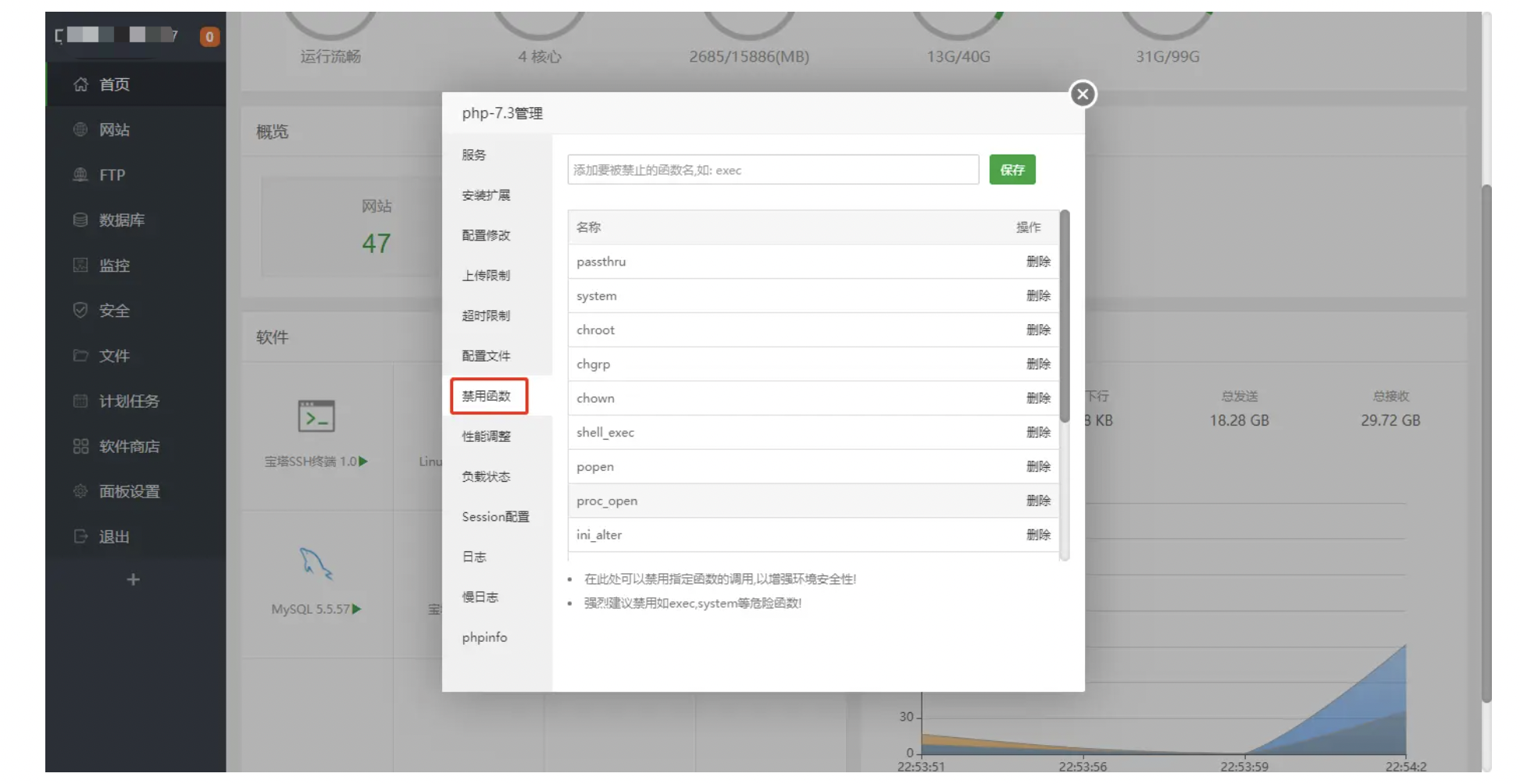Click the 安全 shield icon in sidebar

[80, 310]
